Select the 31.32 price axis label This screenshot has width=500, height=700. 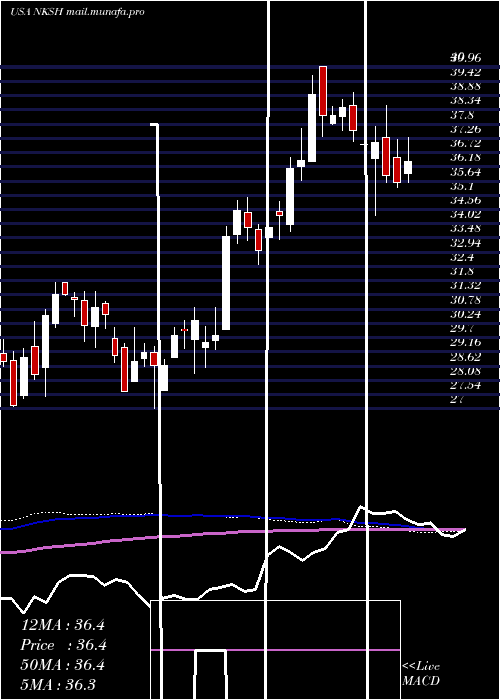465,286
